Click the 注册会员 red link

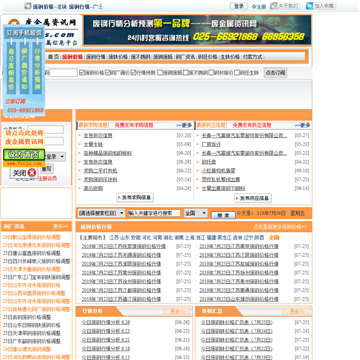47,179
